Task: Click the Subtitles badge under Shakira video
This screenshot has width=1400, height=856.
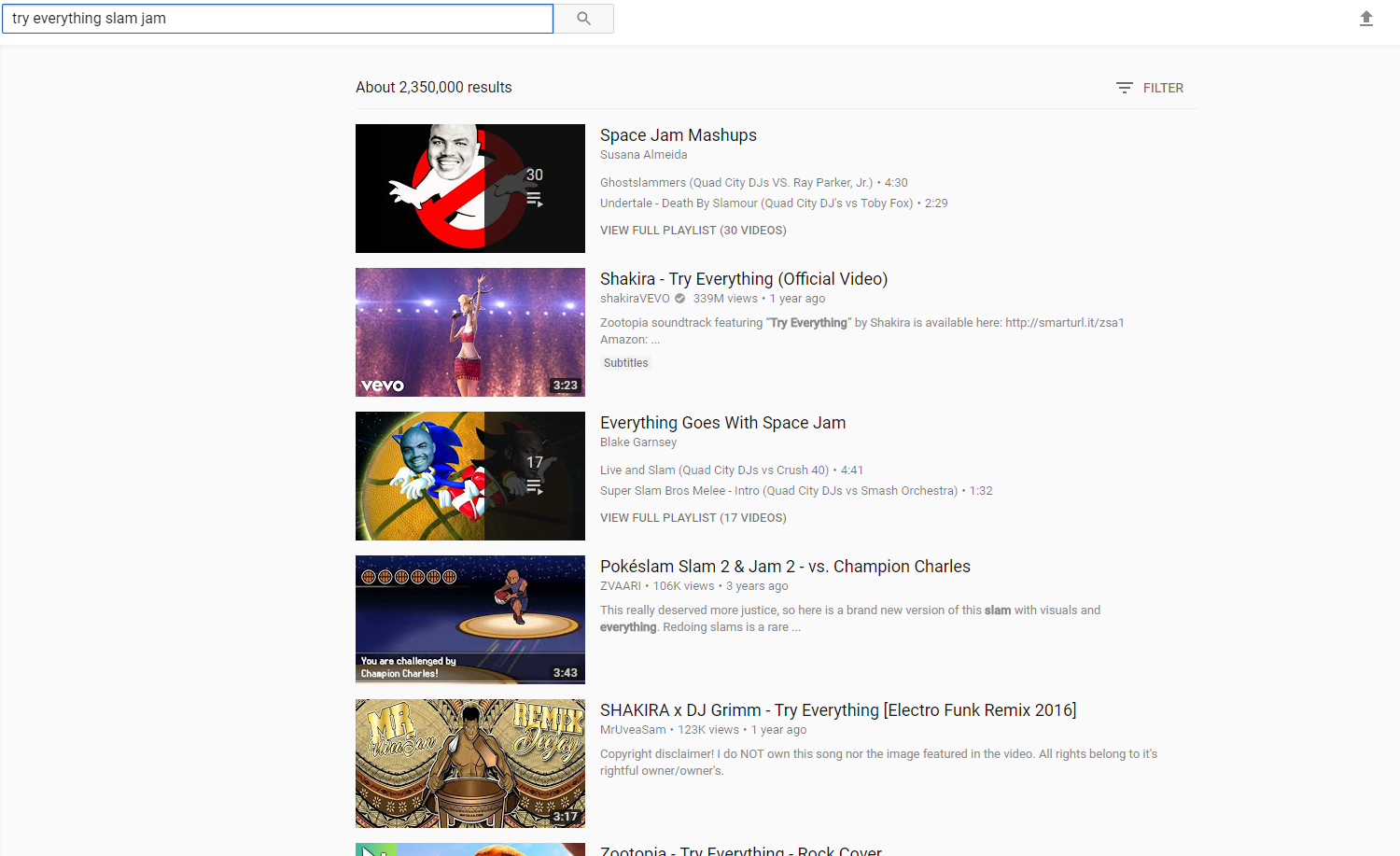Action: pyautogui.click(x=625, y=363)
